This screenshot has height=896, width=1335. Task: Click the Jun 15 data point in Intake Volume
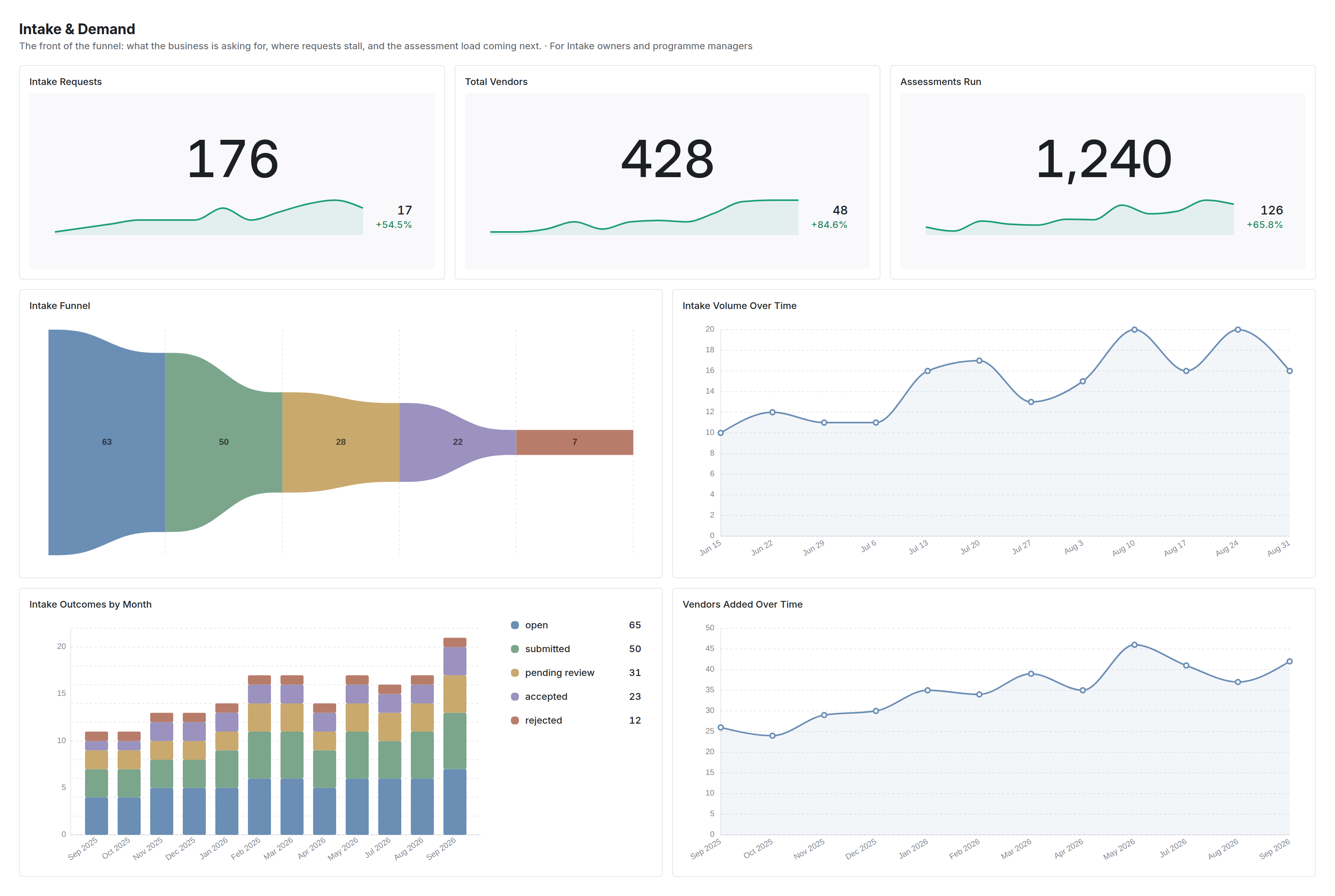721,433
